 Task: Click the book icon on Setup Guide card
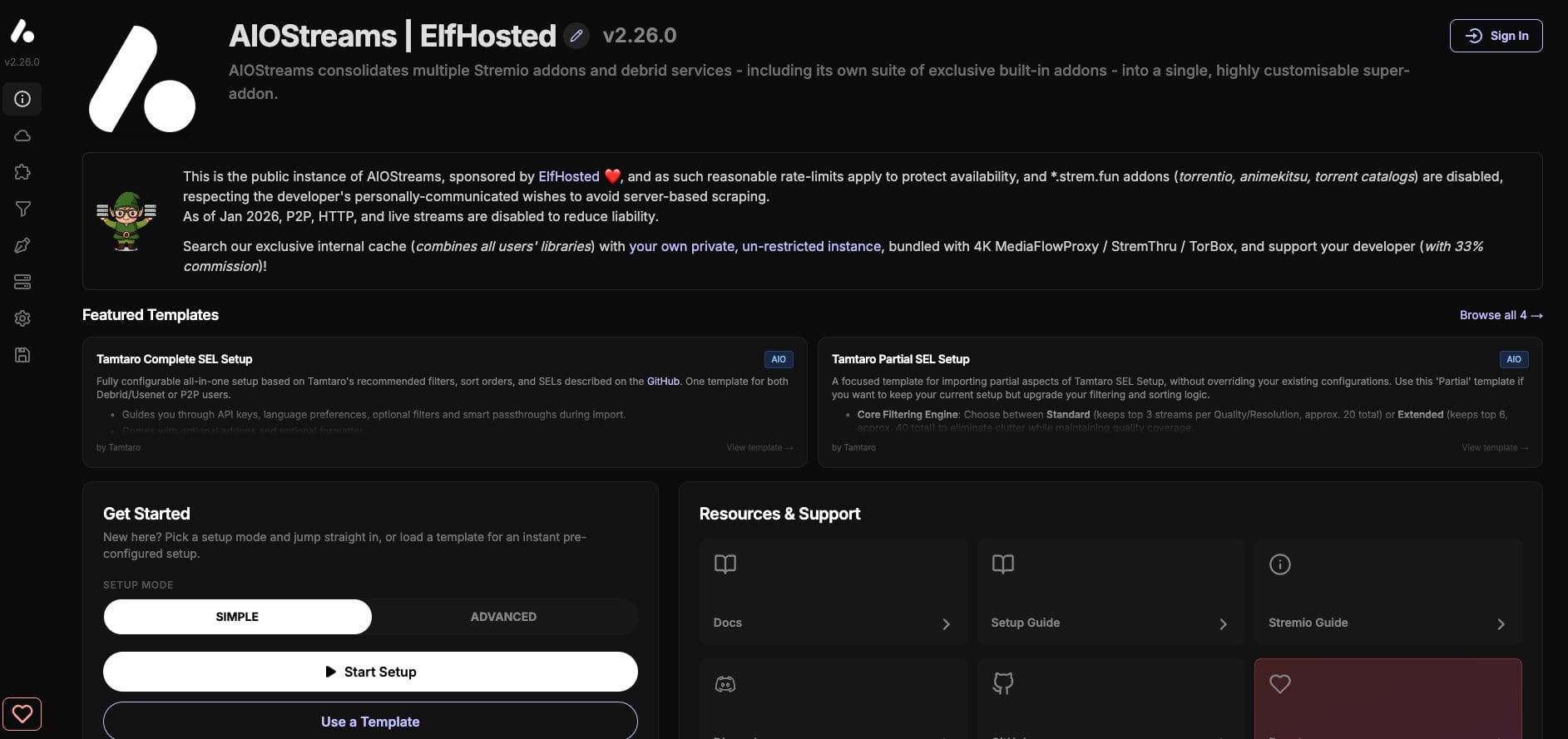pos(1003,564)
